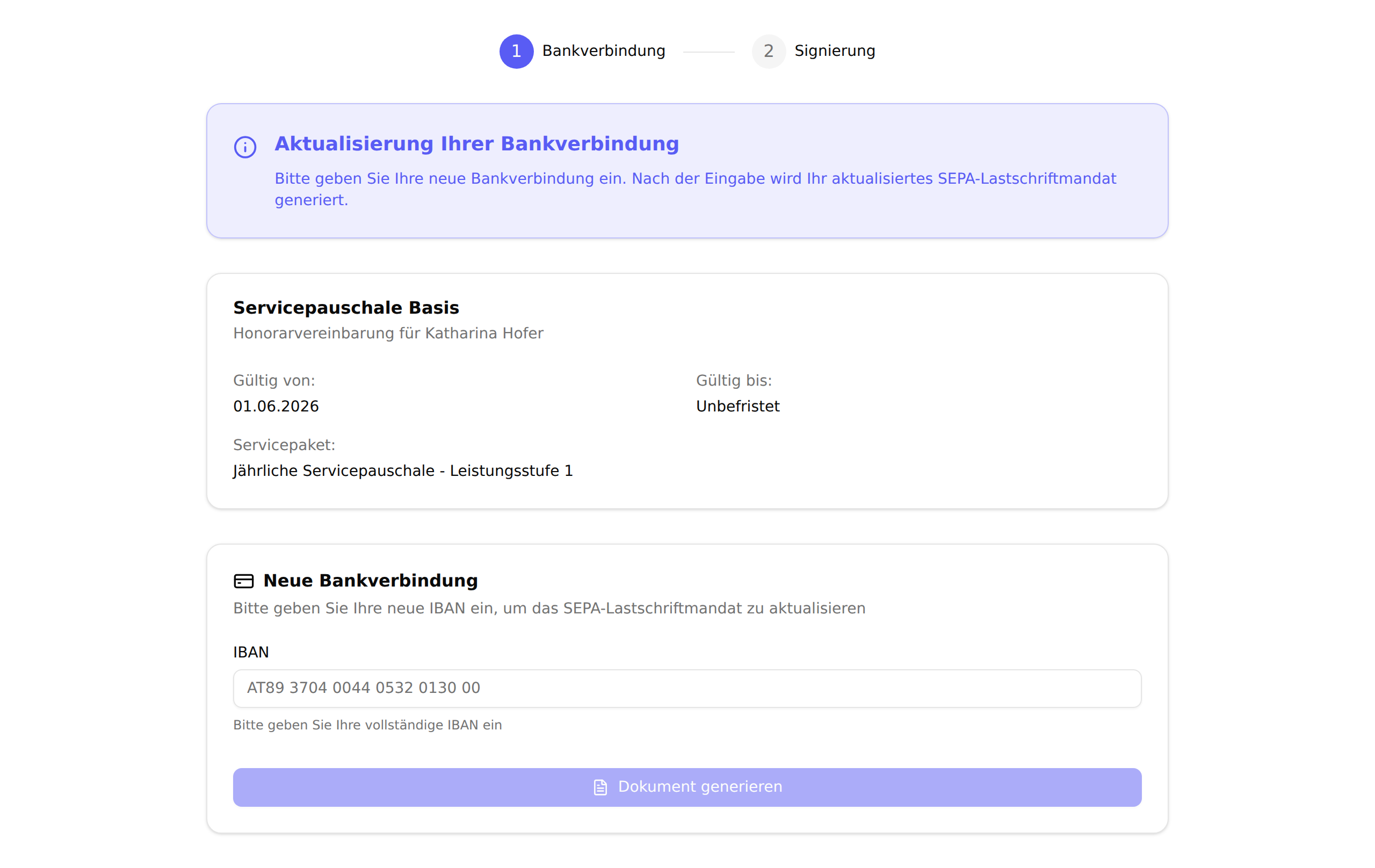Focus the IBAN input field
This screenshot has width=1375, height=868.
point(687,688)
